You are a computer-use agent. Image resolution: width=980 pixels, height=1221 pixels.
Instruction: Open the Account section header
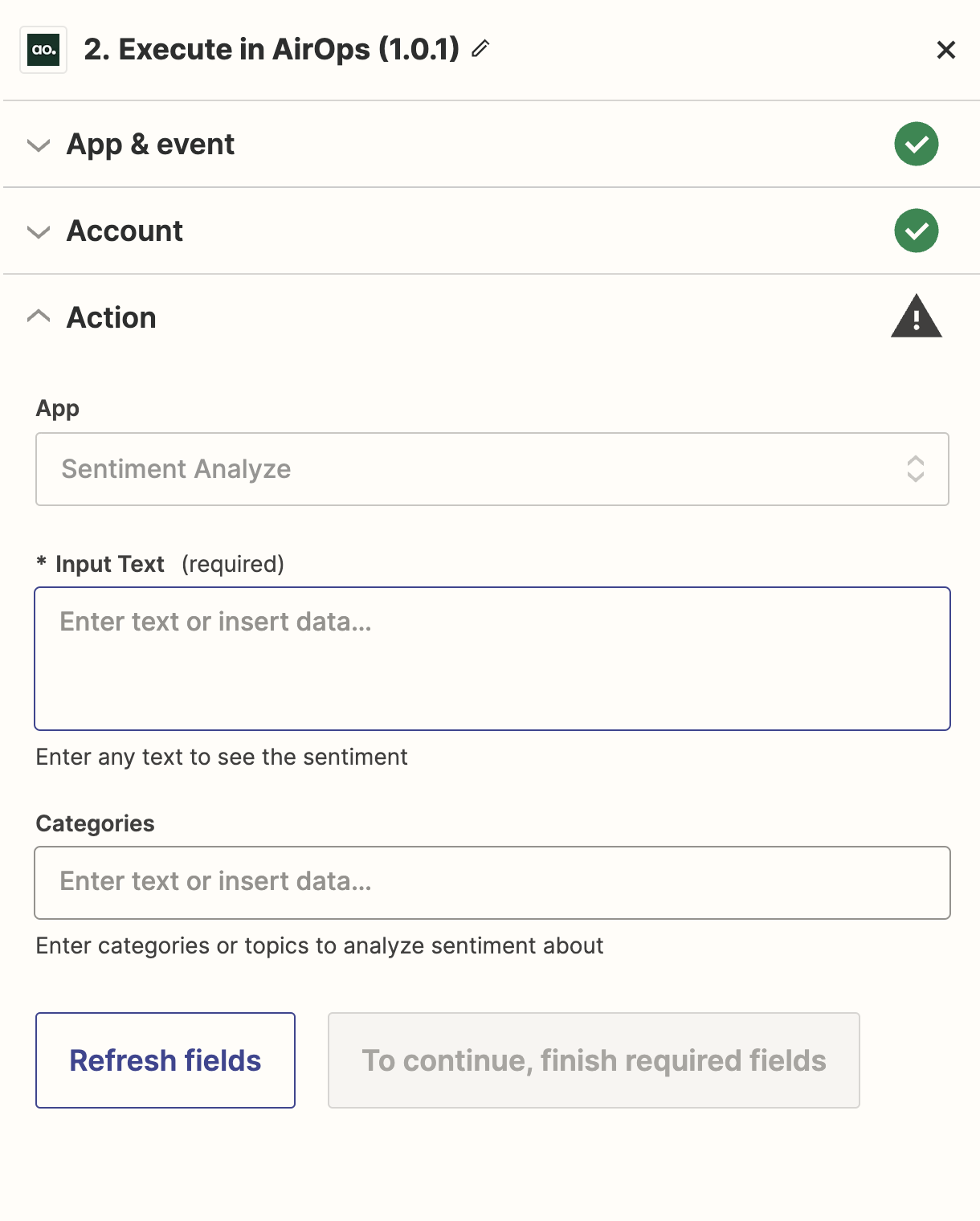click(x=125, y=231)
